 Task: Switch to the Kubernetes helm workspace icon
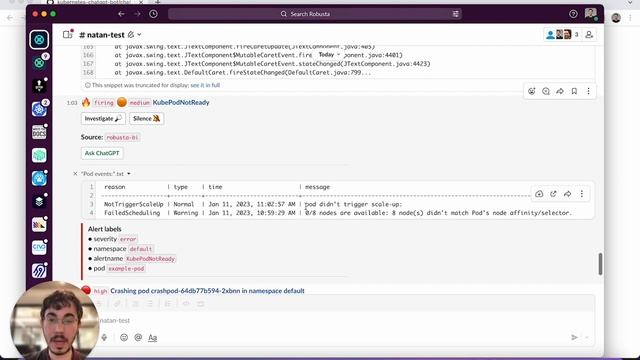(39, 109)
